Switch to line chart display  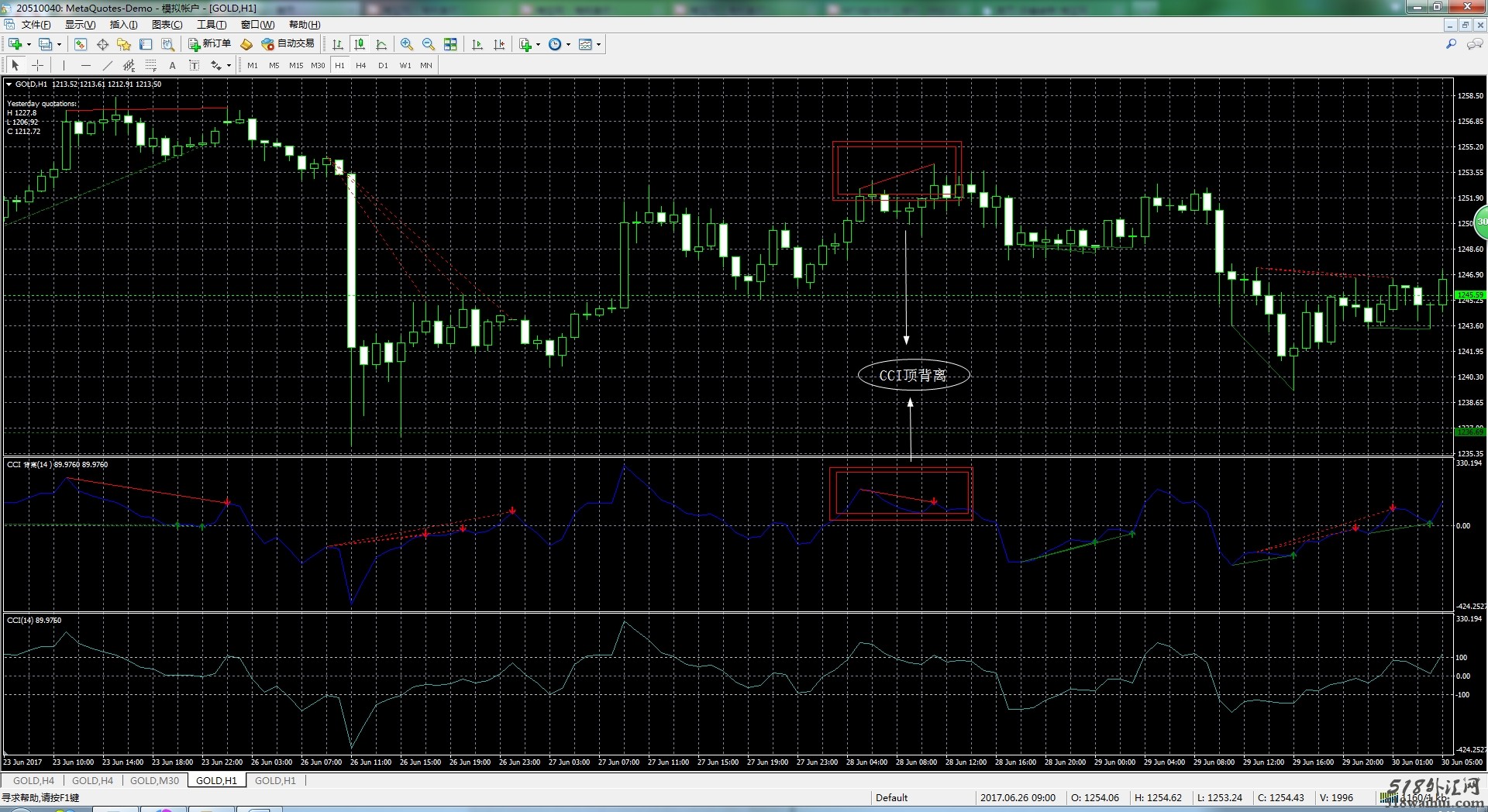381,44
